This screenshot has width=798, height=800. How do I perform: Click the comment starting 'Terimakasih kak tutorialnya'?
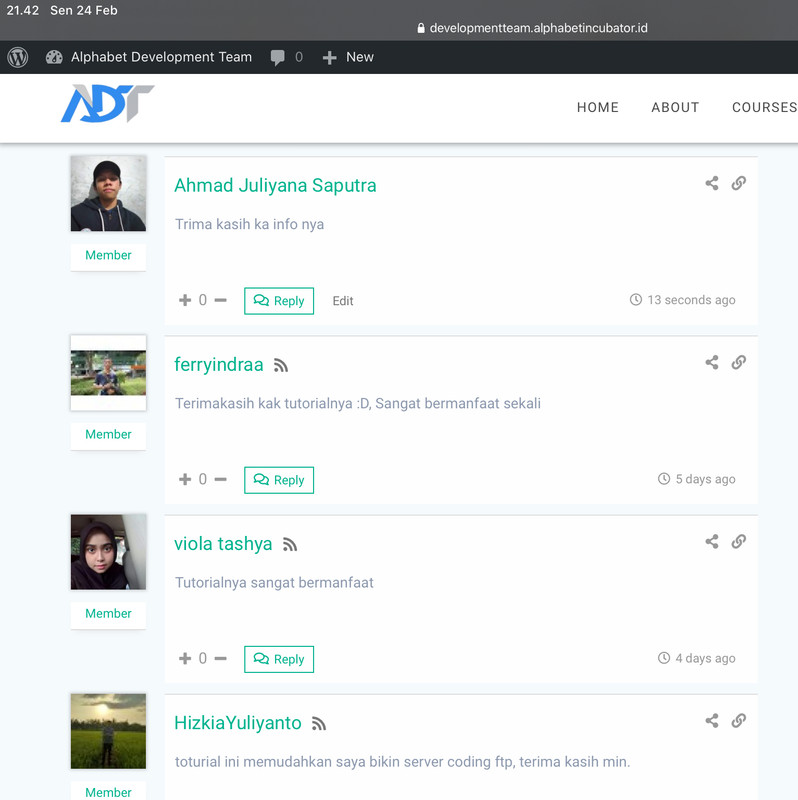[358, 404]
